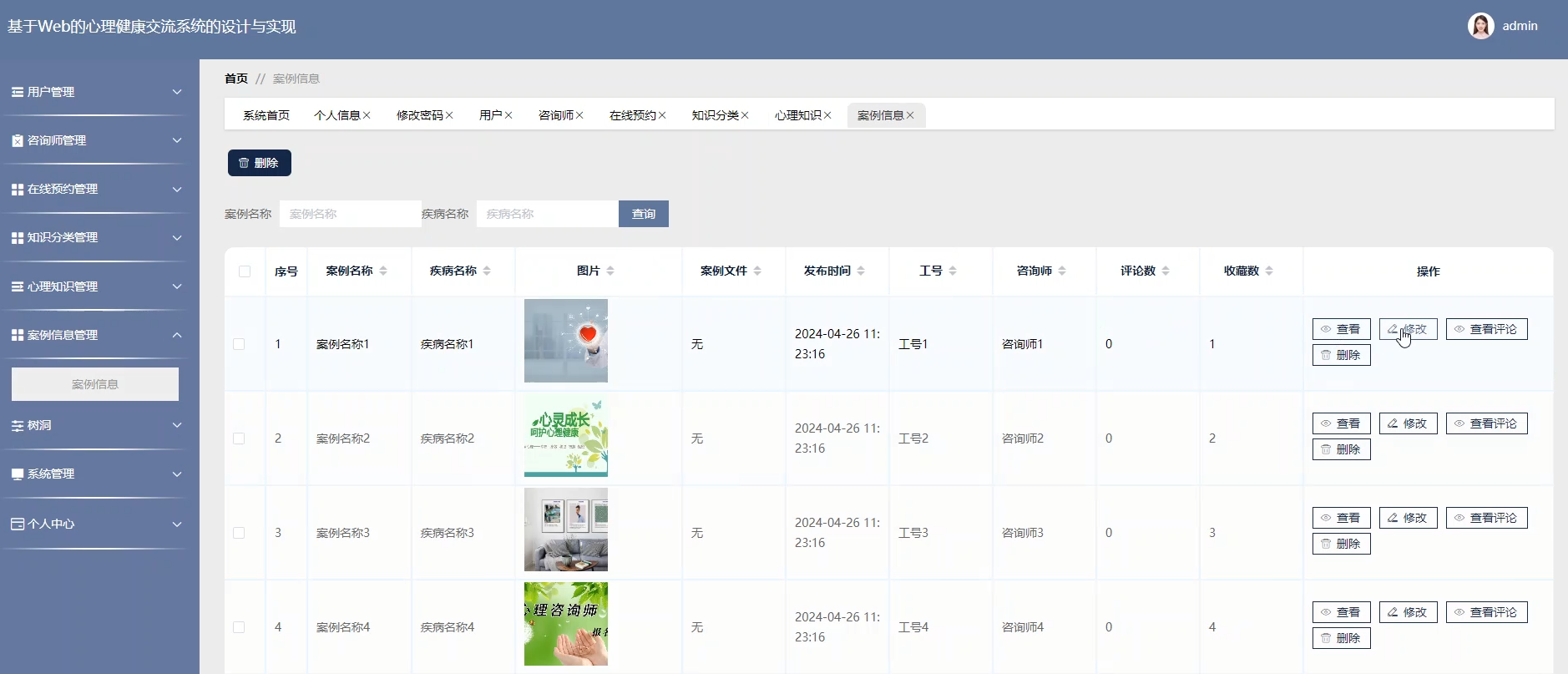Close the 在线预约 tab
1568x674 pixels.
(662, 115)
